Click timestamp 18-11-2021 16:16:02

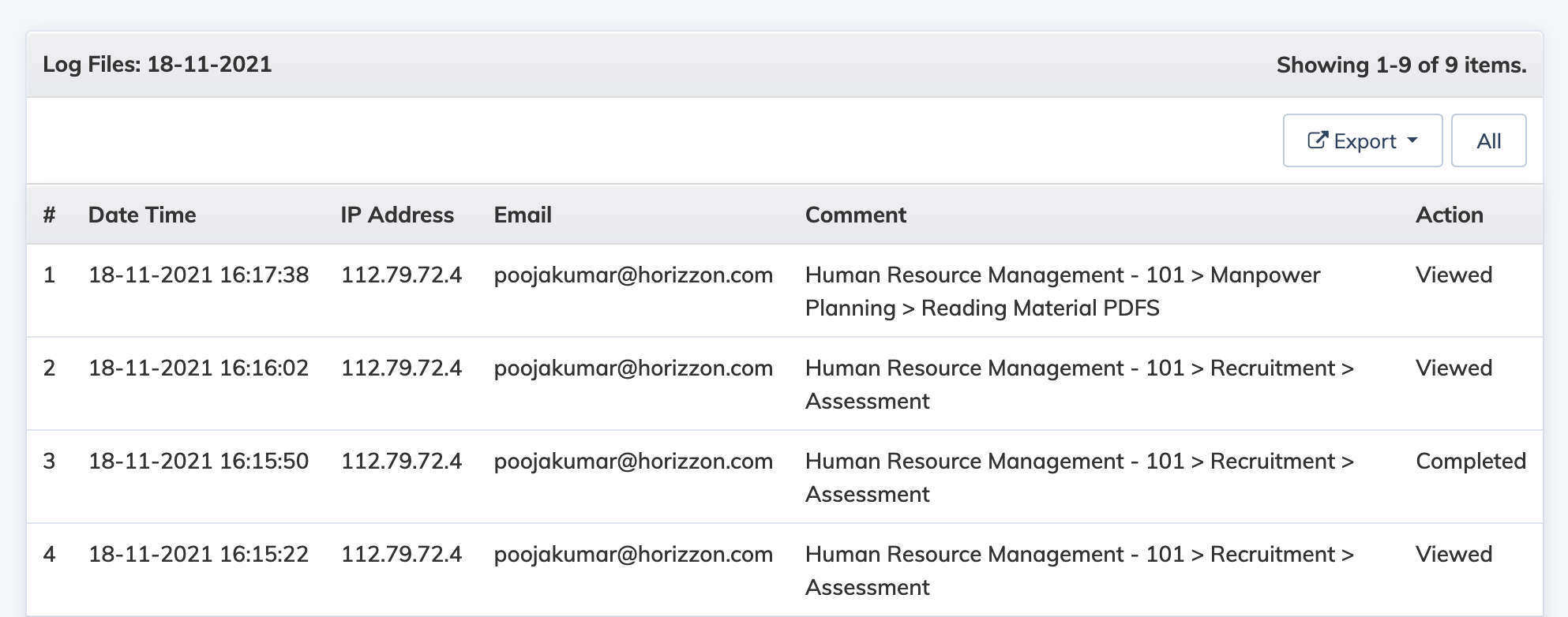coord(198,368)
